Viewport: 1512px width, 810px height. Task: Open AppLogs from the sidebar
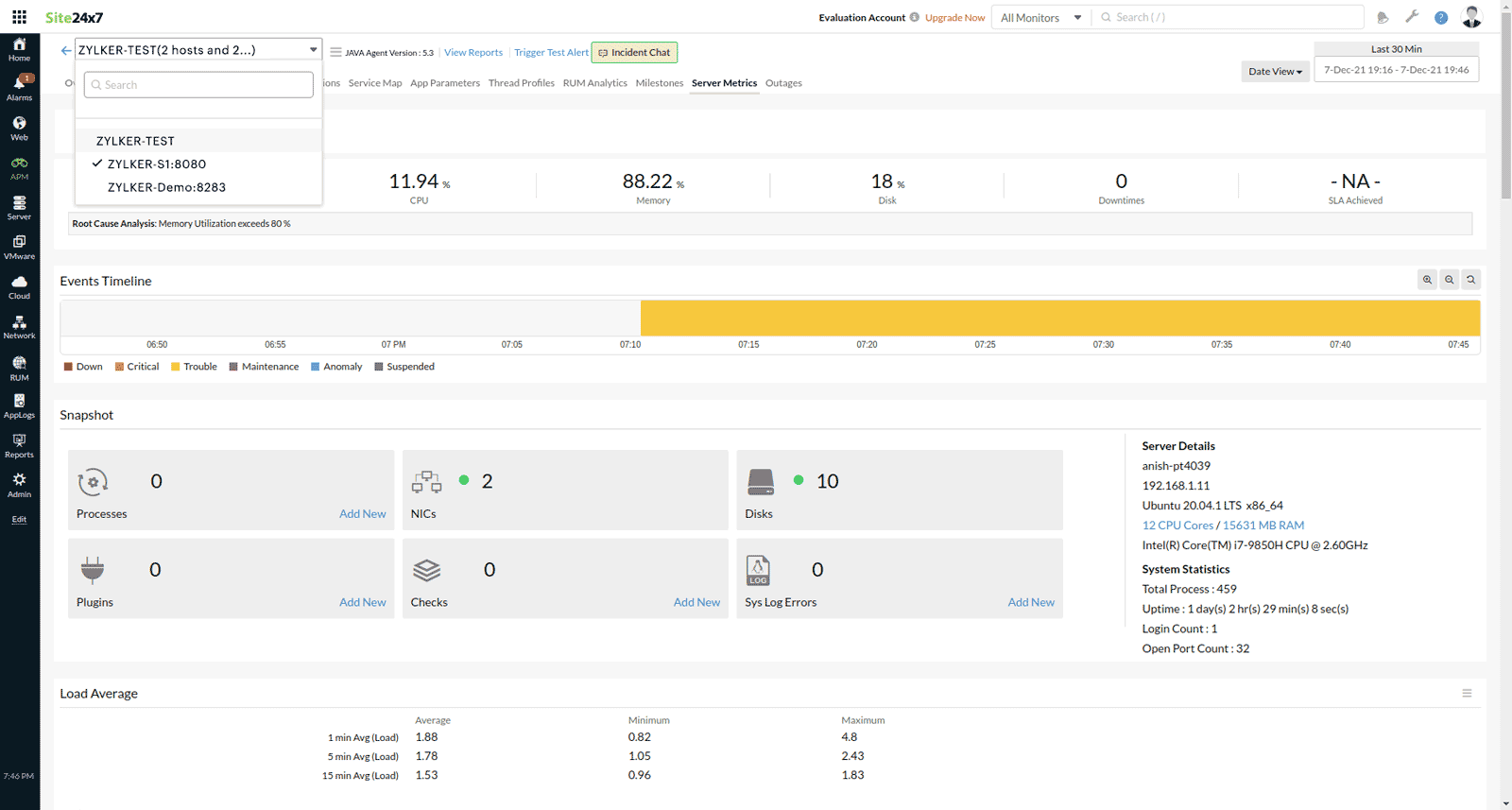tap(19, 405)
